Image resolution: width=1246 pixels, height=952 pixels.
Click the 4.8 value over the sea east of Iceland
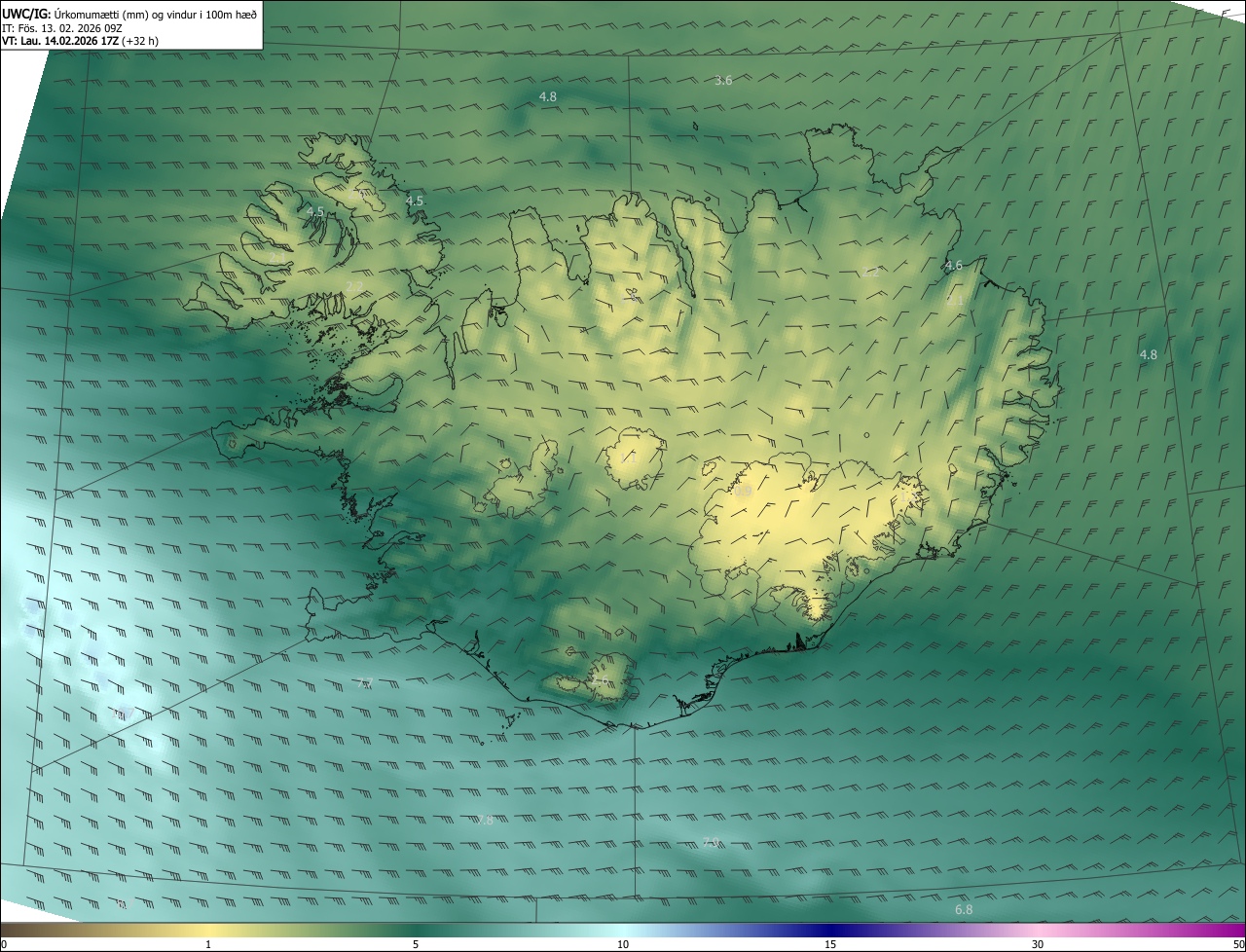(x=1149, y=354)
